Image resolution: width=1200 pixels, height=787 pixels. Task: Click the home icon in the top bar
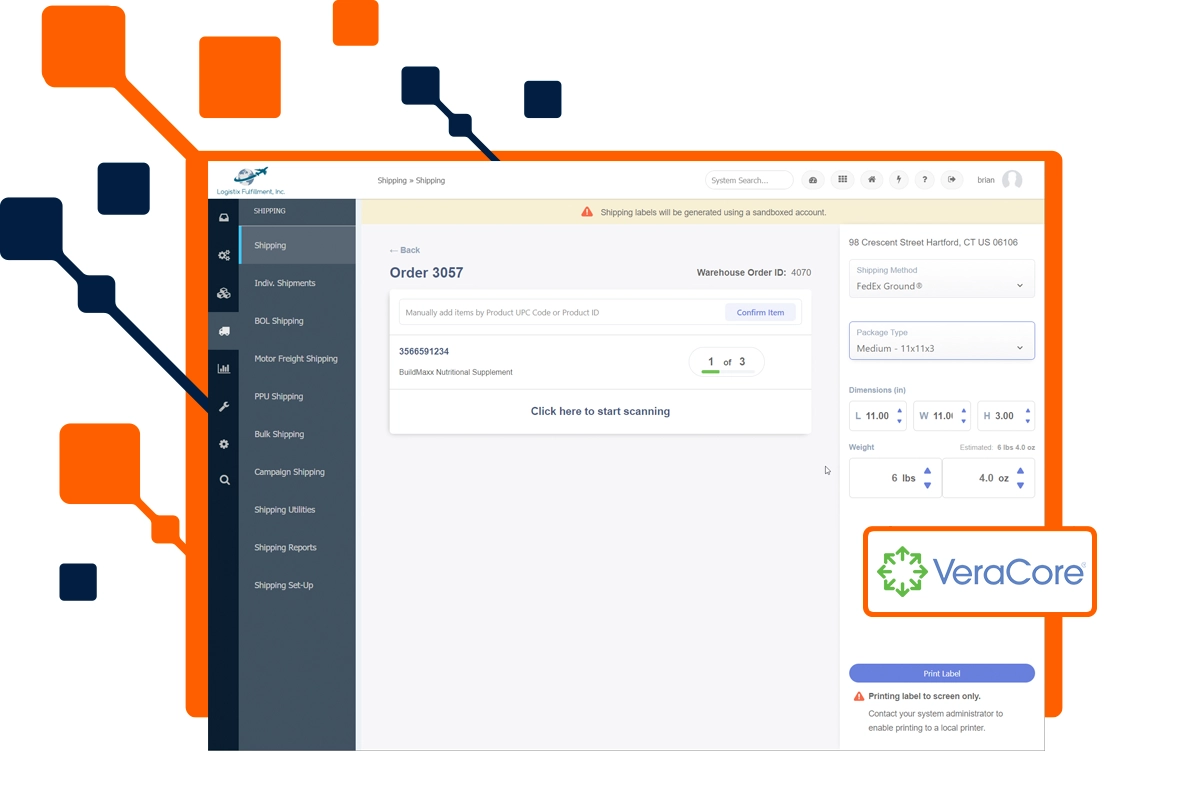[x=871, y=180]
